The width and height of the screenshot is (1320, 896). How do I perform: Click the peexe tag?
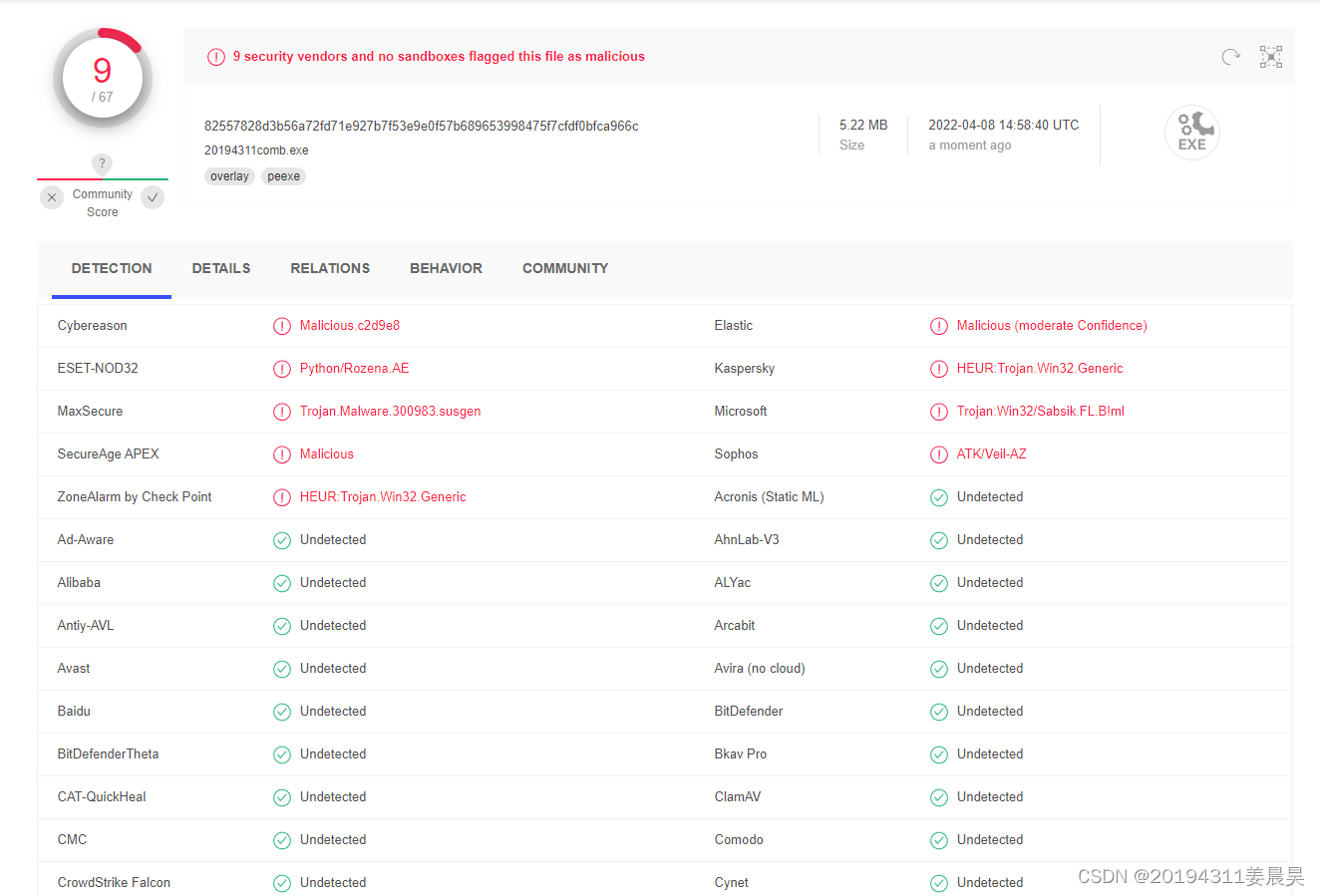coord(283,176)
